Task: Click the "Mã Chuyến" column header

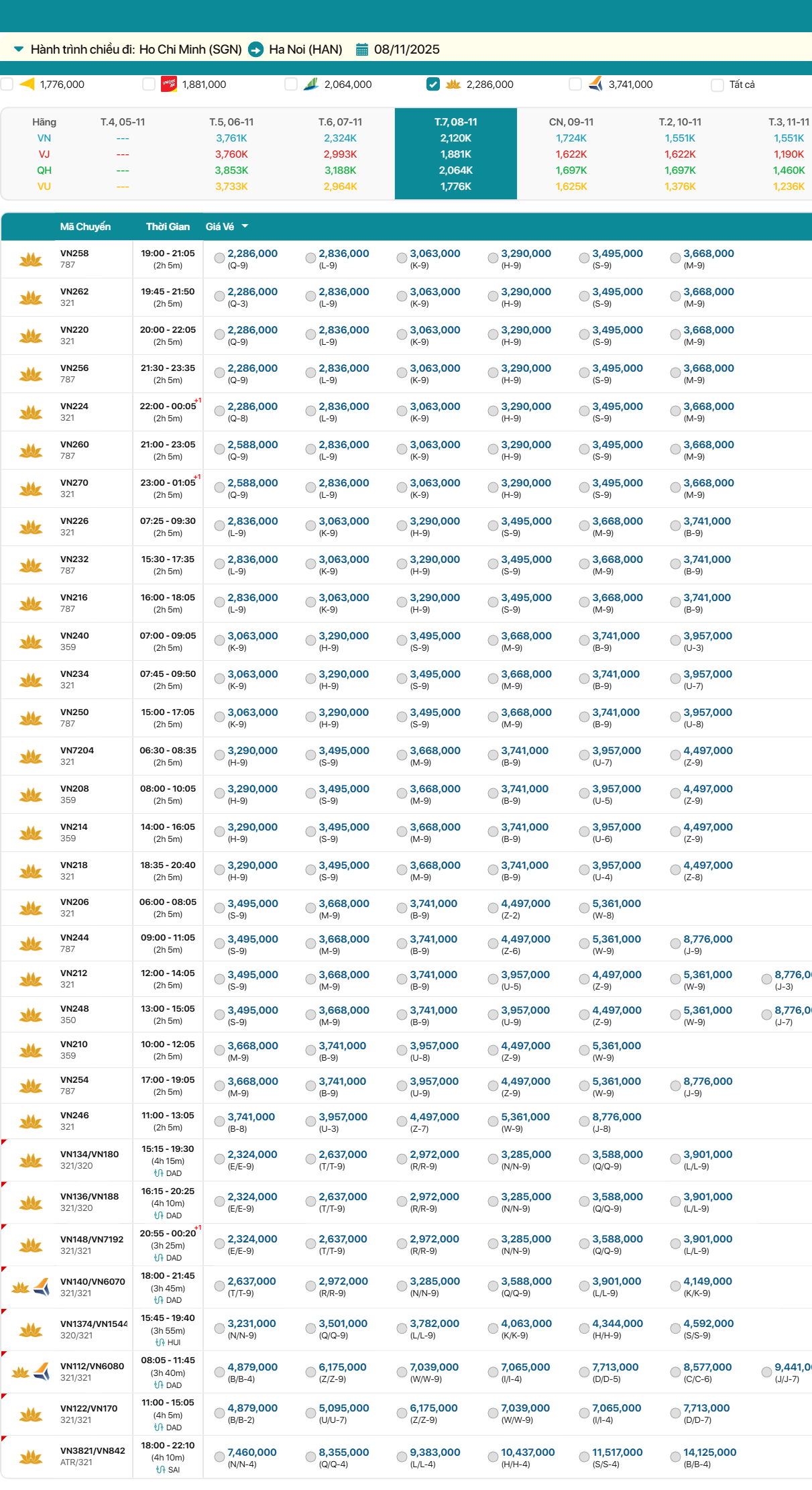Action: click(85, 227)
